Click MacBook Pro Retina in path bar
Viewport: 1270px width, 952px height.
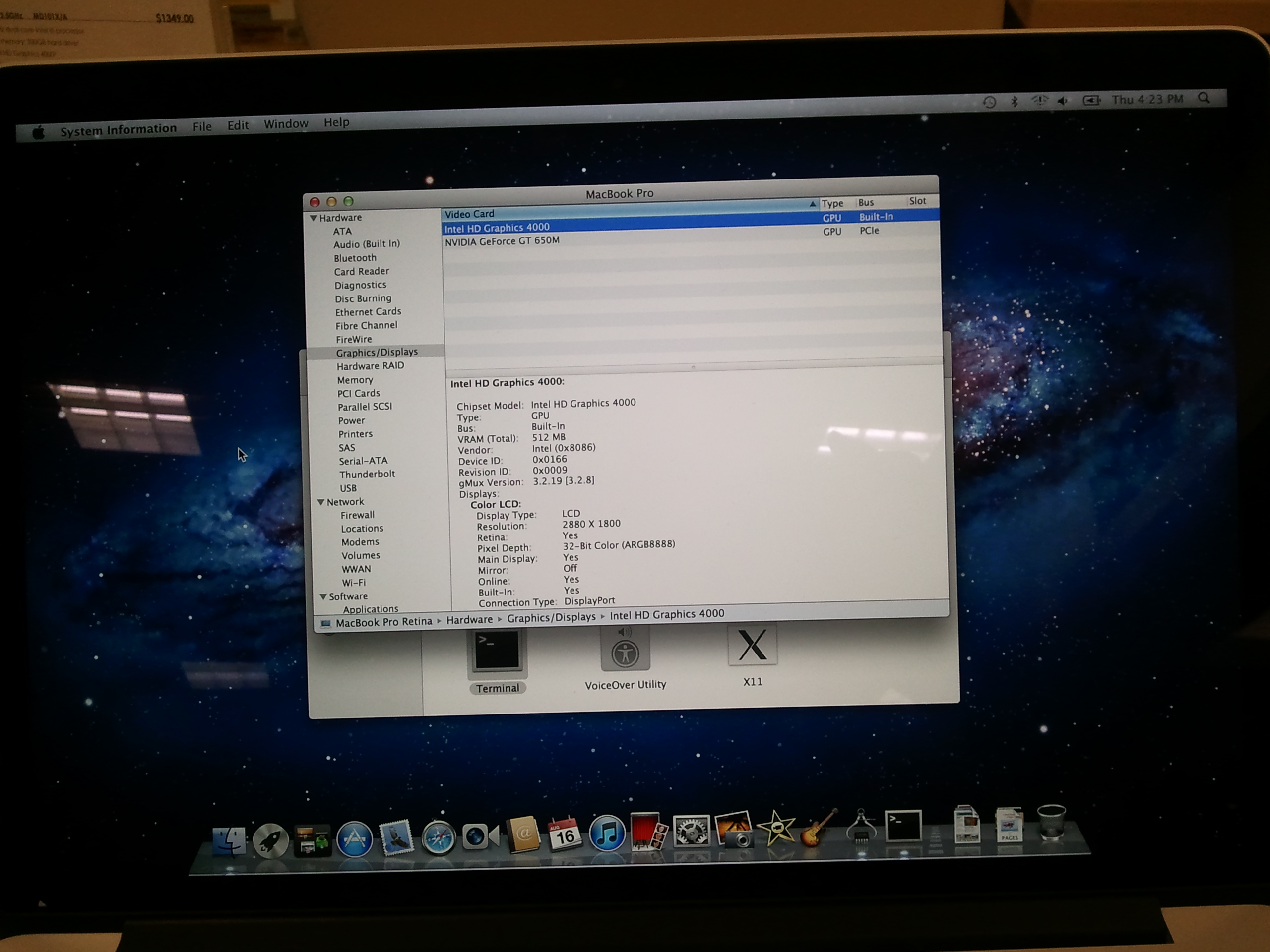tap(383, 622)
